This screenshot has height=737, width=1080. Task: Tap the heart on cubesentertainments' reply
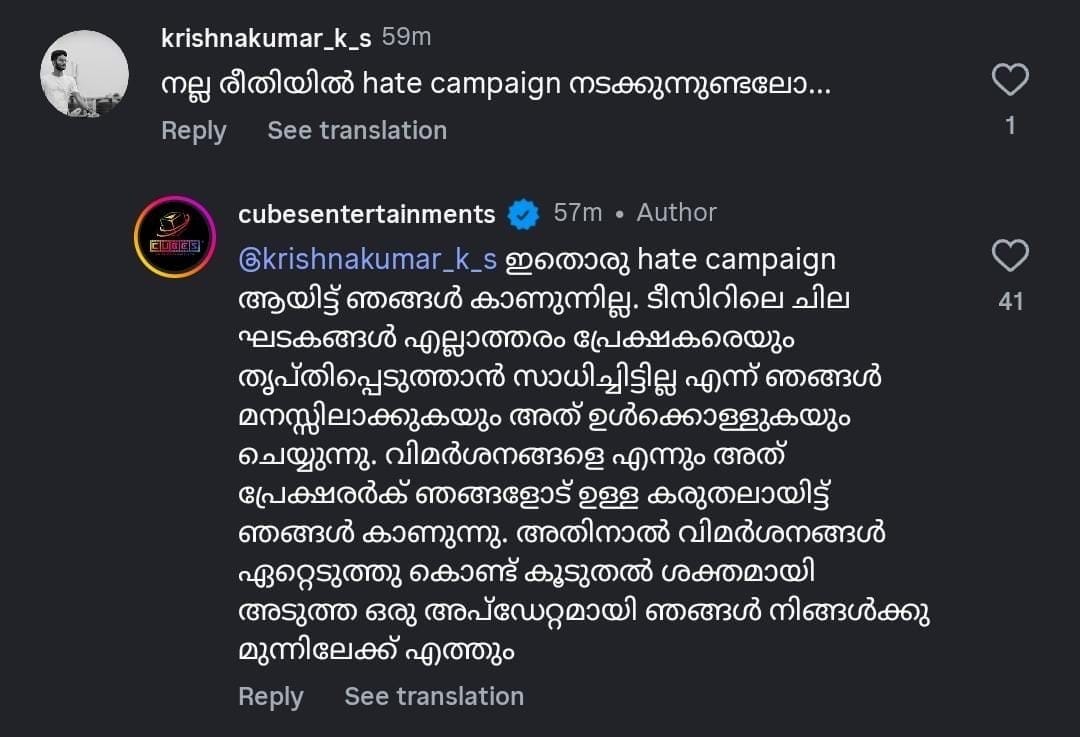pos(1010,257)
